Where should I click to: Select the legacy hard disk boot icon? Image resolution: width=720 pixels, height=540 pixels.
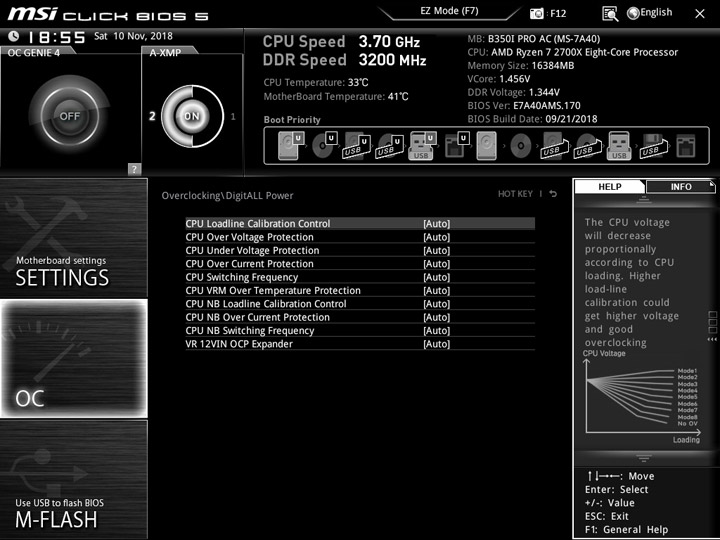486,146
